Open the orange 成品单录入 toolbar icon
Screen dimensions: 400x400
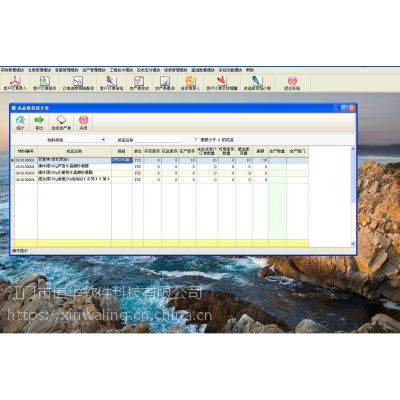190,83
